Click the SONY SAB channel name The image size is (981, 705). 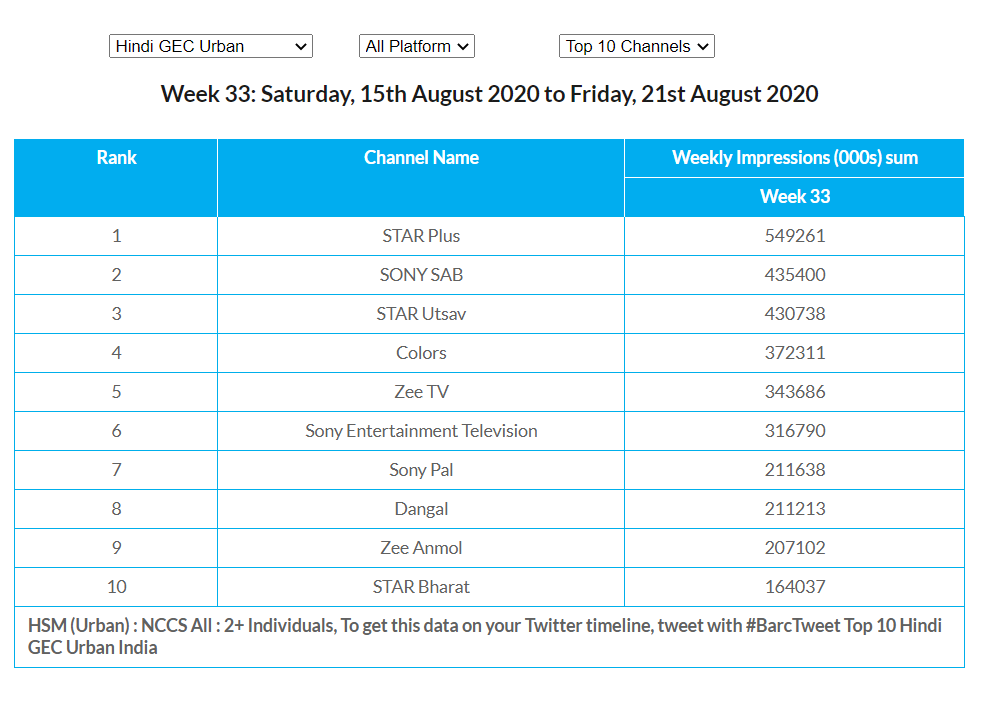(x=421, y=275)
